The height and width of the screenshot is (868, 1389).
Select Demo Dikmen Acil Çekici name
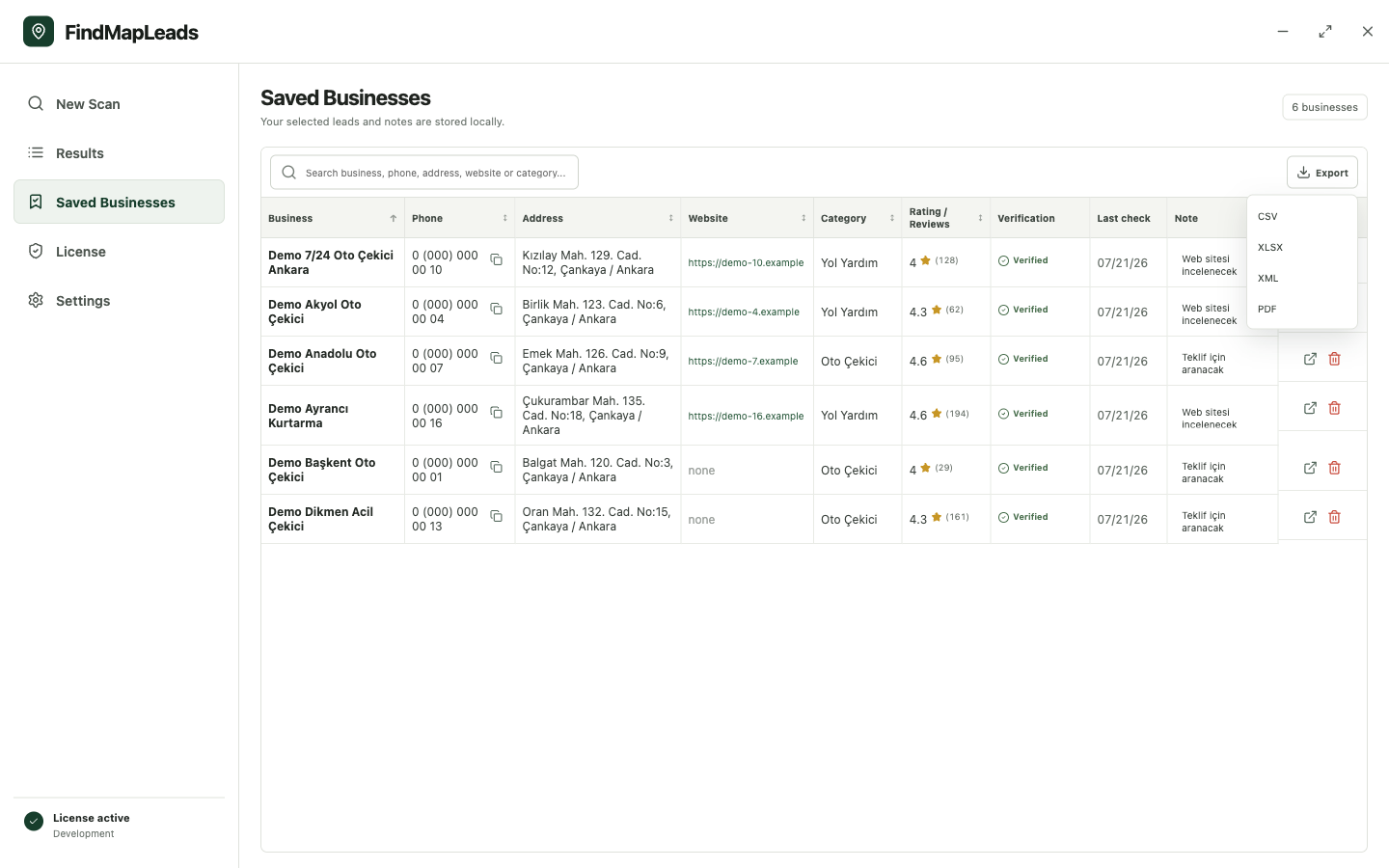(x=320, y=519)
